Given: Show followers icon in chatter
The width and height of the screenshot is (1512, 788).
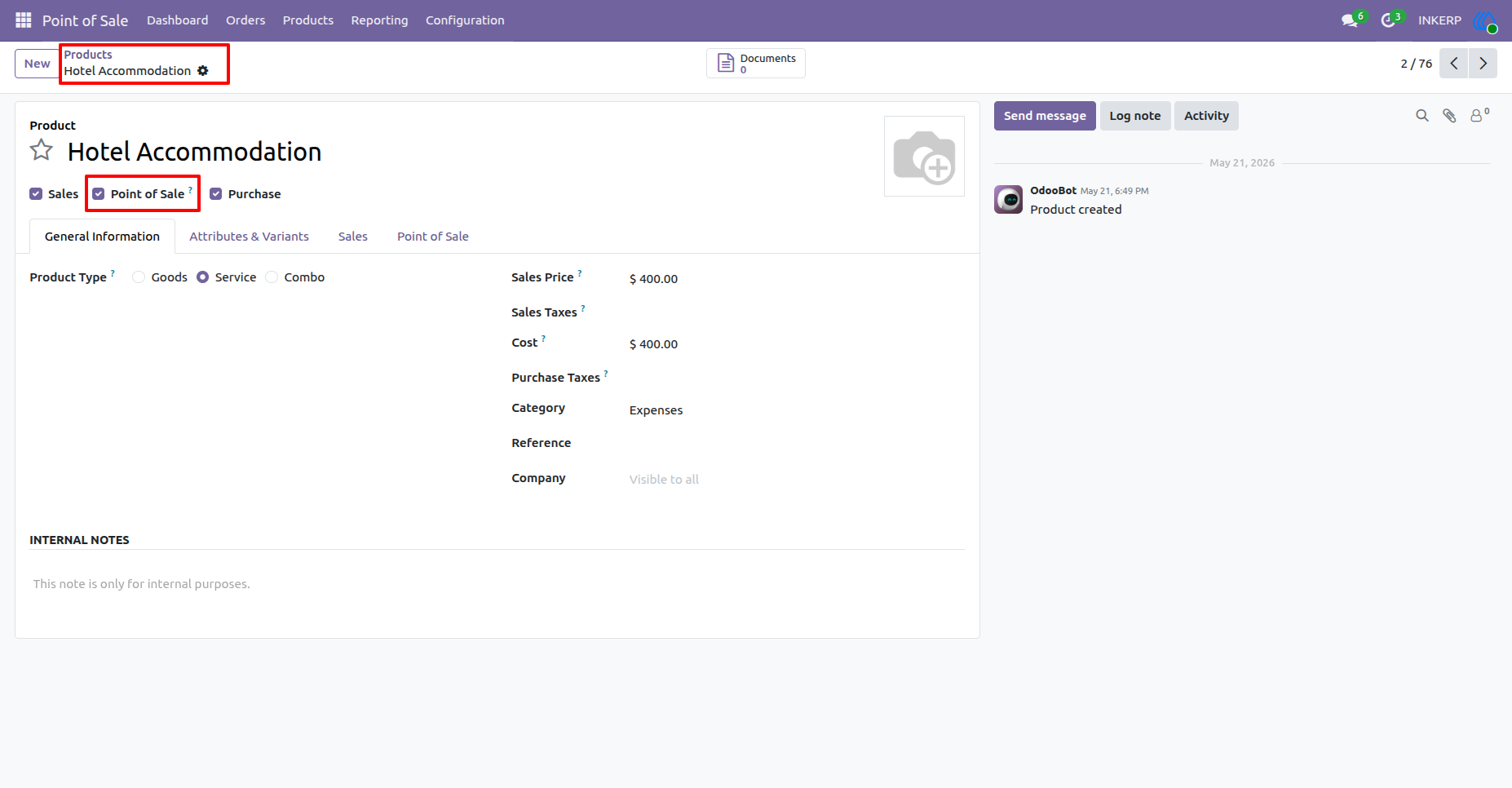Looking at the screenshot, I should click(x=1479, y=116).
